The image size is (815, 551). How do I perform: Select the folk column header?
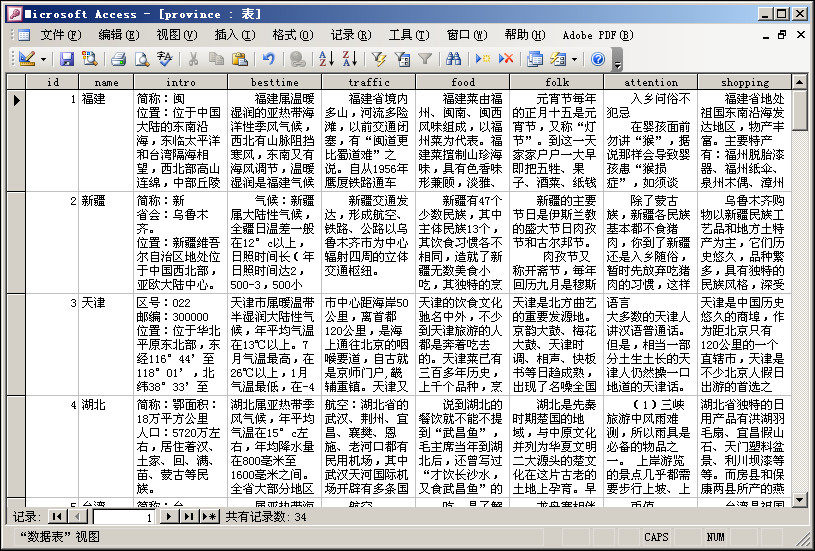557,82
